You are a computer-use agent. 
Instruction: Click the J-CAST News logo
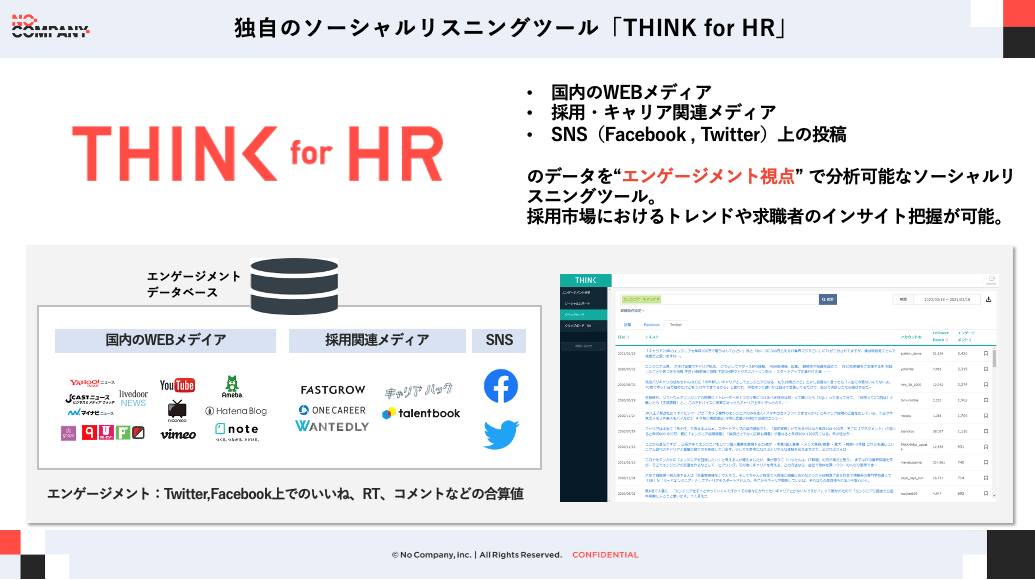tap(88, 399)
